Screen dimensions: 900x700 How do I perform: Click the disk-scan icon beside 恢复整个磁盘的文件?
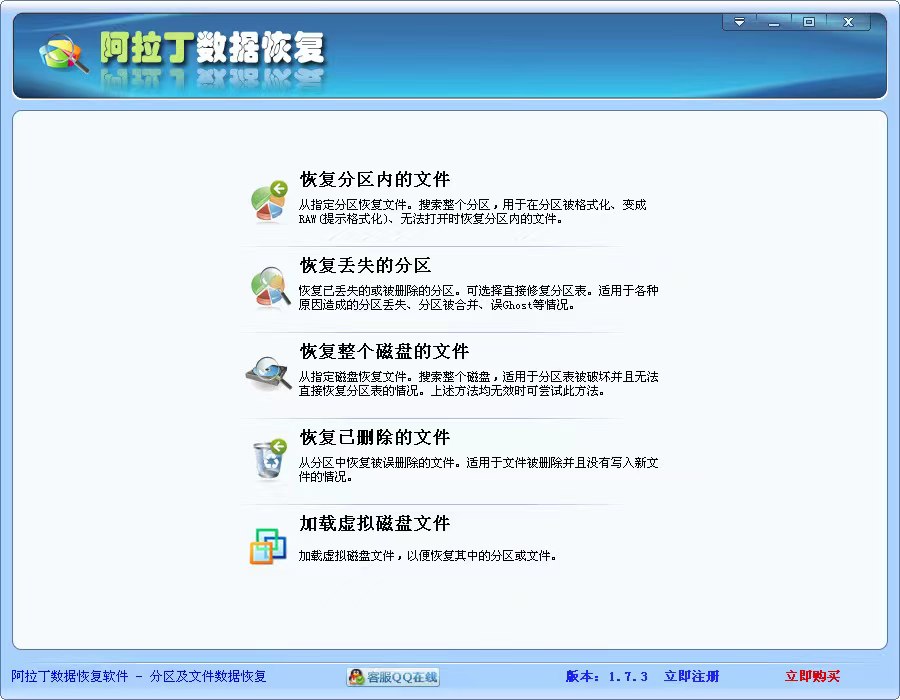pyautogui.click(x=267, y=374)
